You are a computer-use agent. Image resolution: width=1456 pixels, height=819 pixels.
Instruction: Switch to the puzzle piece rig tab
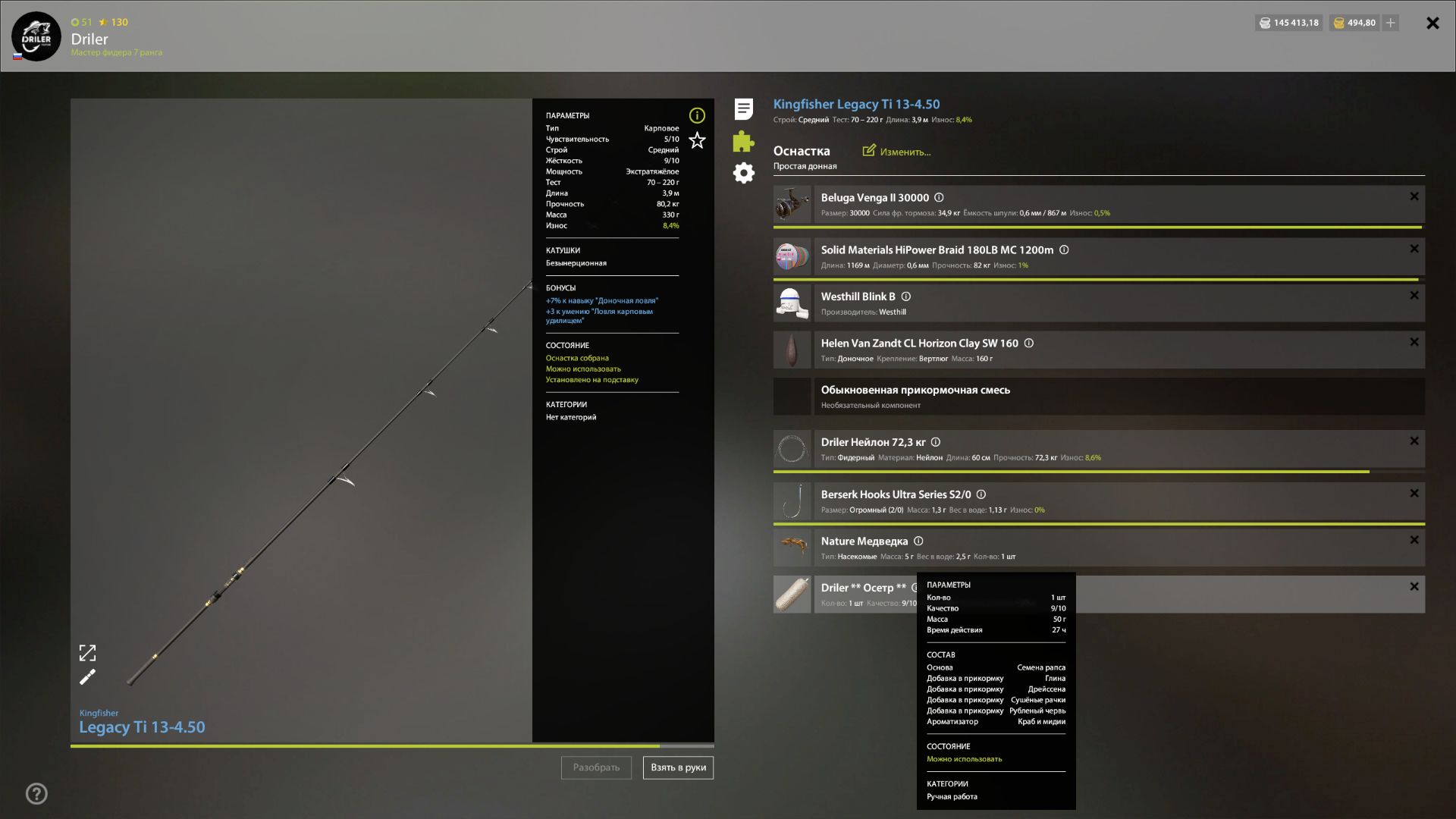744,141
